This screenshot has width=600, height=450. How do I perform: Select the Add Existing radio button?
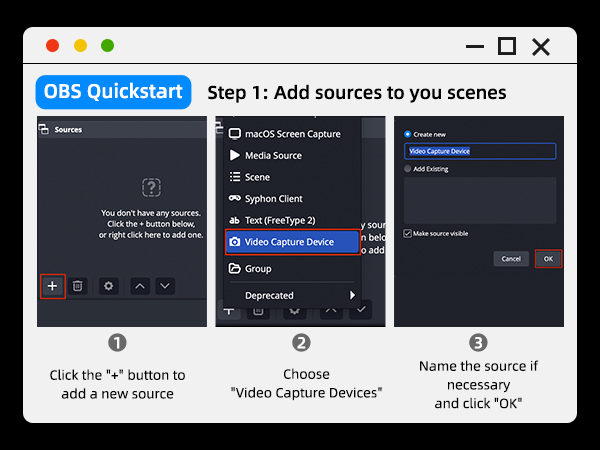[408, 169]
